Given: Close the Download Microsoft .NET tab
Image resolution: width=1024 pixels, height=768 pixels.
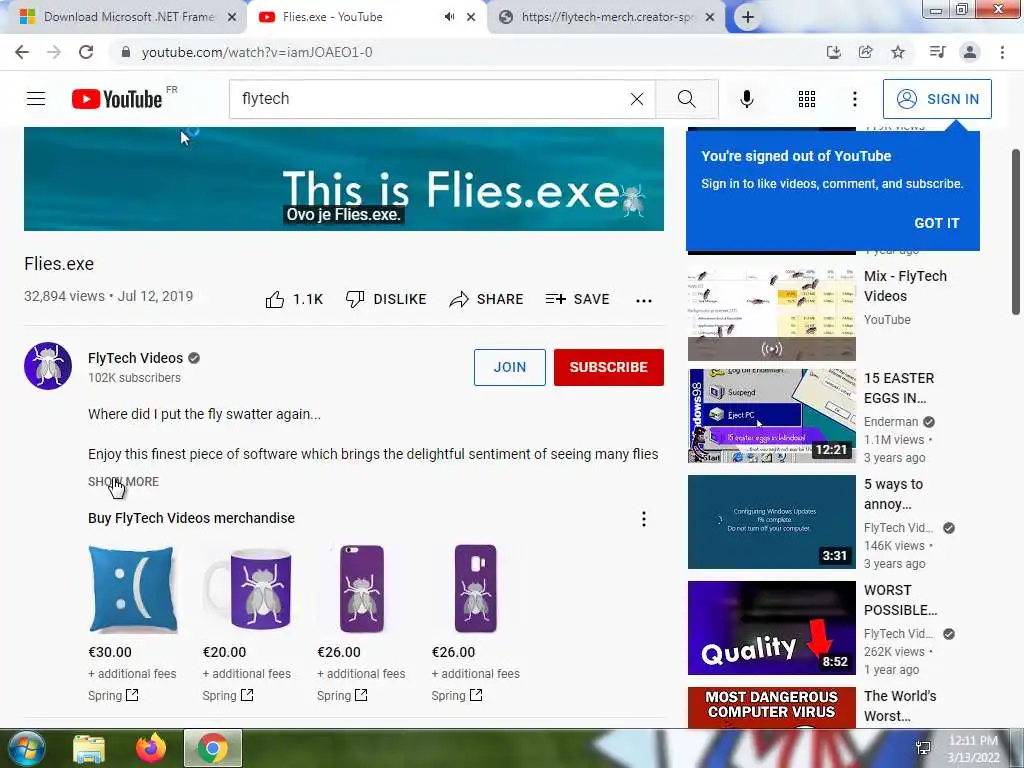Looking at the screenshot, I should point(232,18).
